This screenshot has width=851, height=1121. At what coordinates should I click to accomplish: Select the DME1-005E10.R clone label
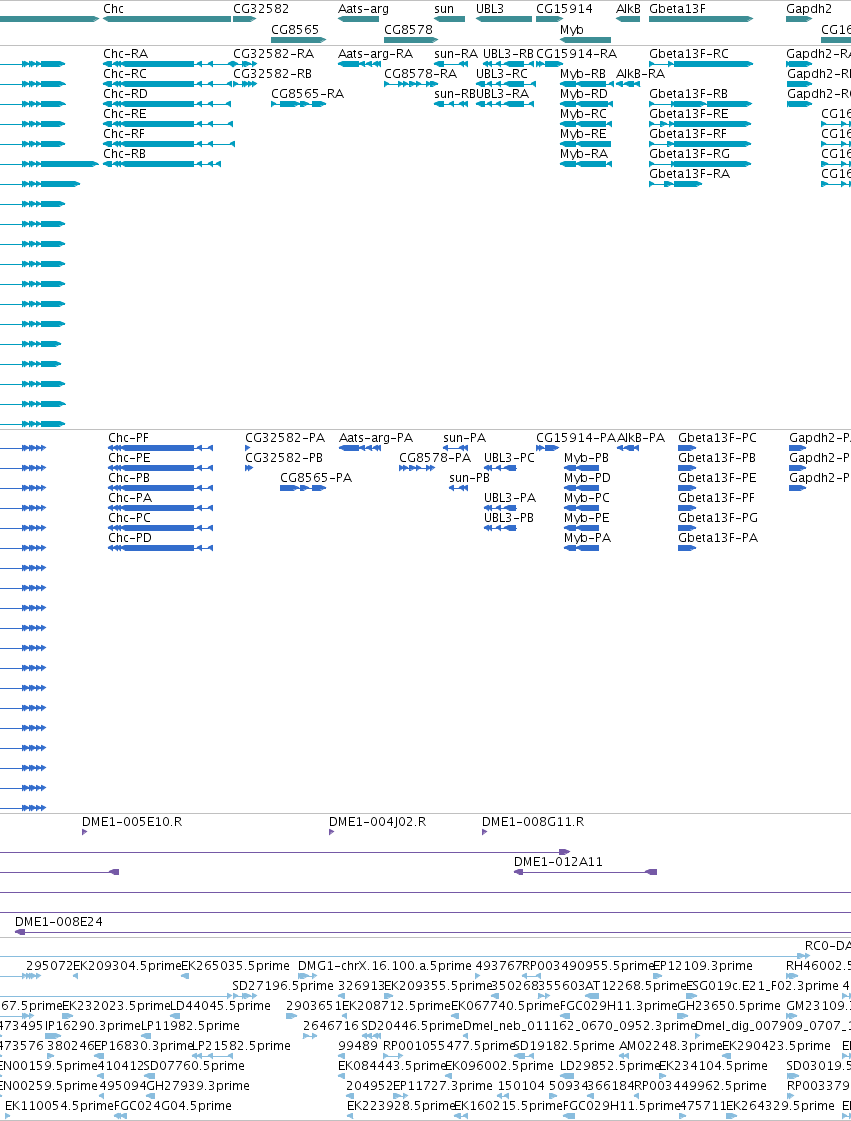coord(132,822)
